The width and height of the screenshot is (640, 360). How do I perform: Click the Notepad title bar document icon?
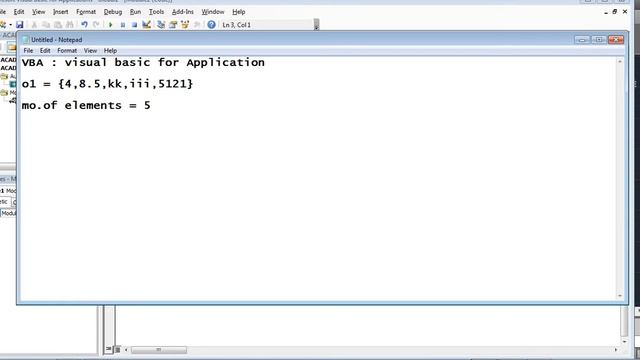tap(25, 40)
